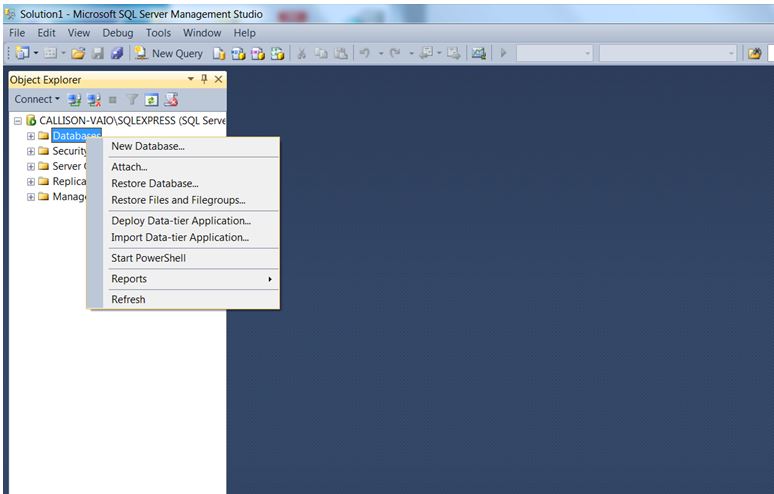The width and height of the screenshot is (774, 494).
Task: Expand the Server Objects folder
Action: pos(31,166)
